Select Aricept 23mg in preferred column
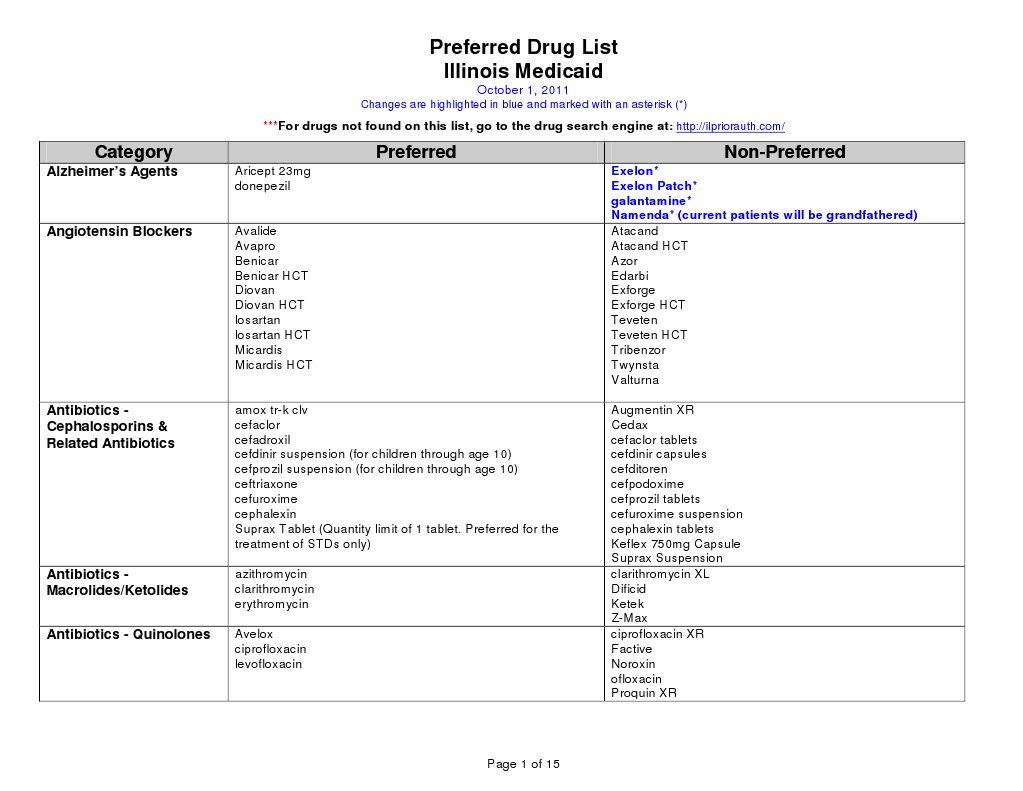This screenshot has width=1023, height=791. 270,170
